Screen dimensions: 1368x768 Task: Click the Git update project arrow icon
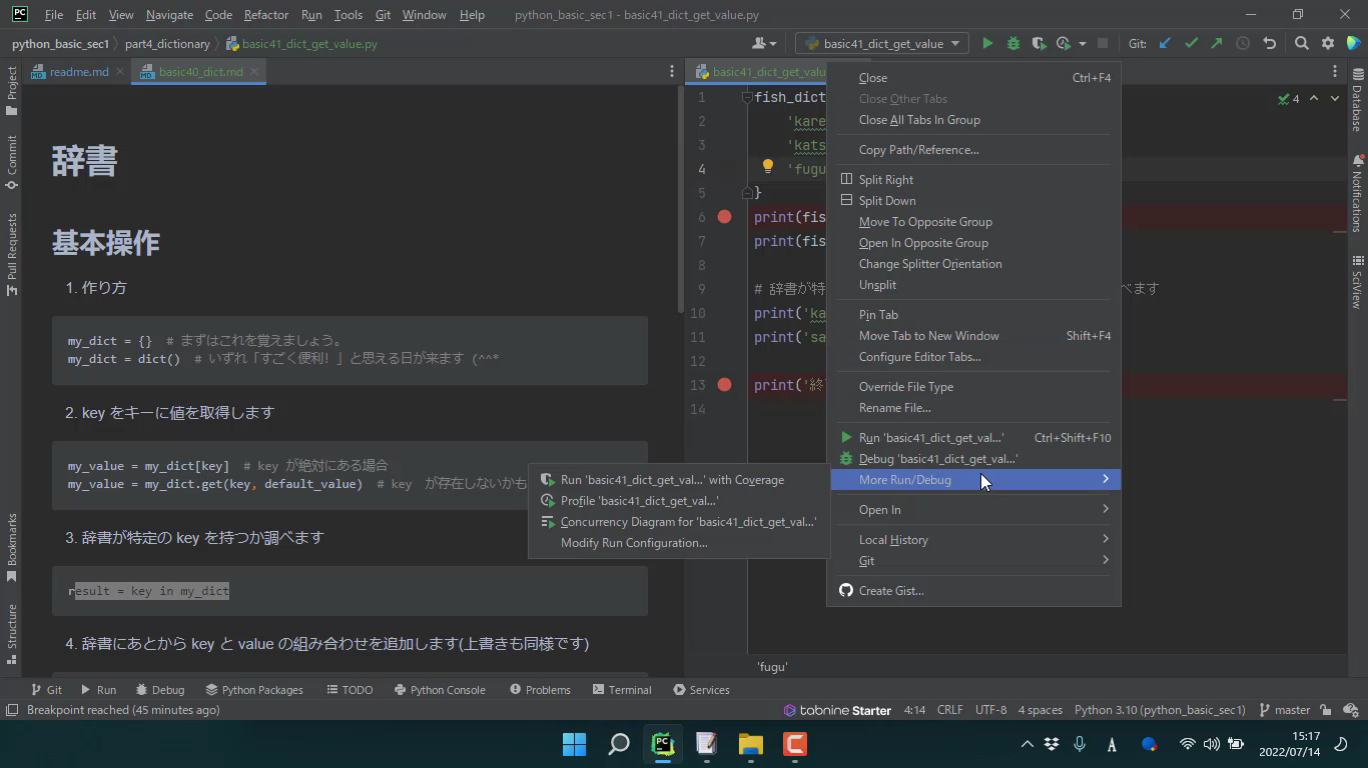click(1165, 44)
